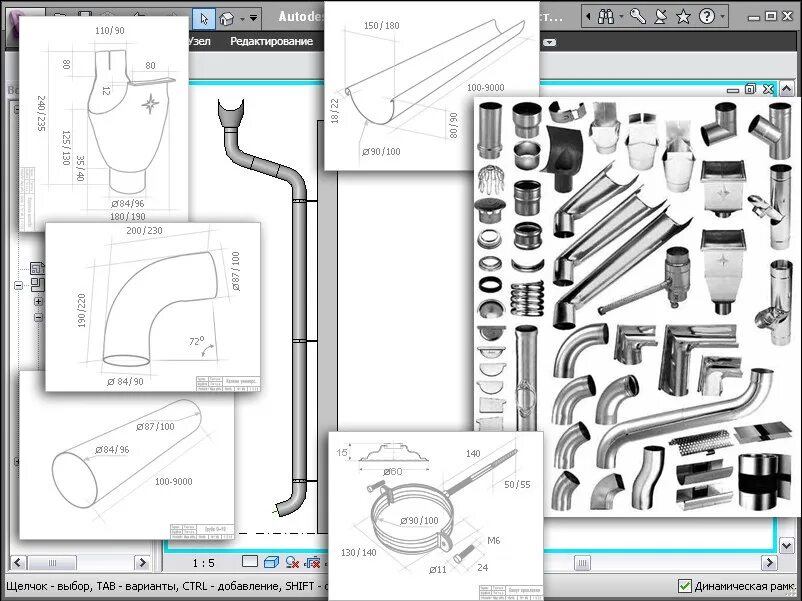Image resolution: width=802 pixels, height=601 pixels.
Task: Switch to the Редактирование ribbon tab
Action: (x=271, y=41)
